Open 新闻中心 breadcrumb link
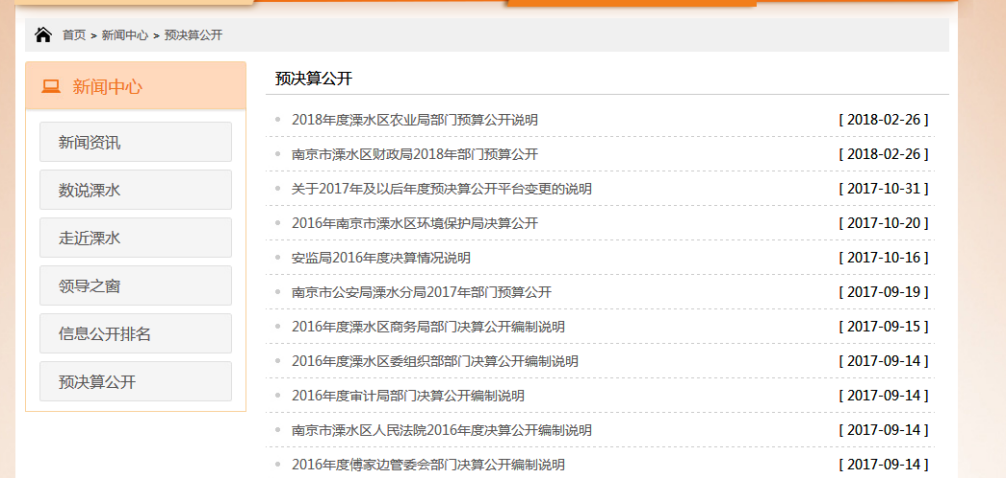1006x479 pixels. [125, 35]
